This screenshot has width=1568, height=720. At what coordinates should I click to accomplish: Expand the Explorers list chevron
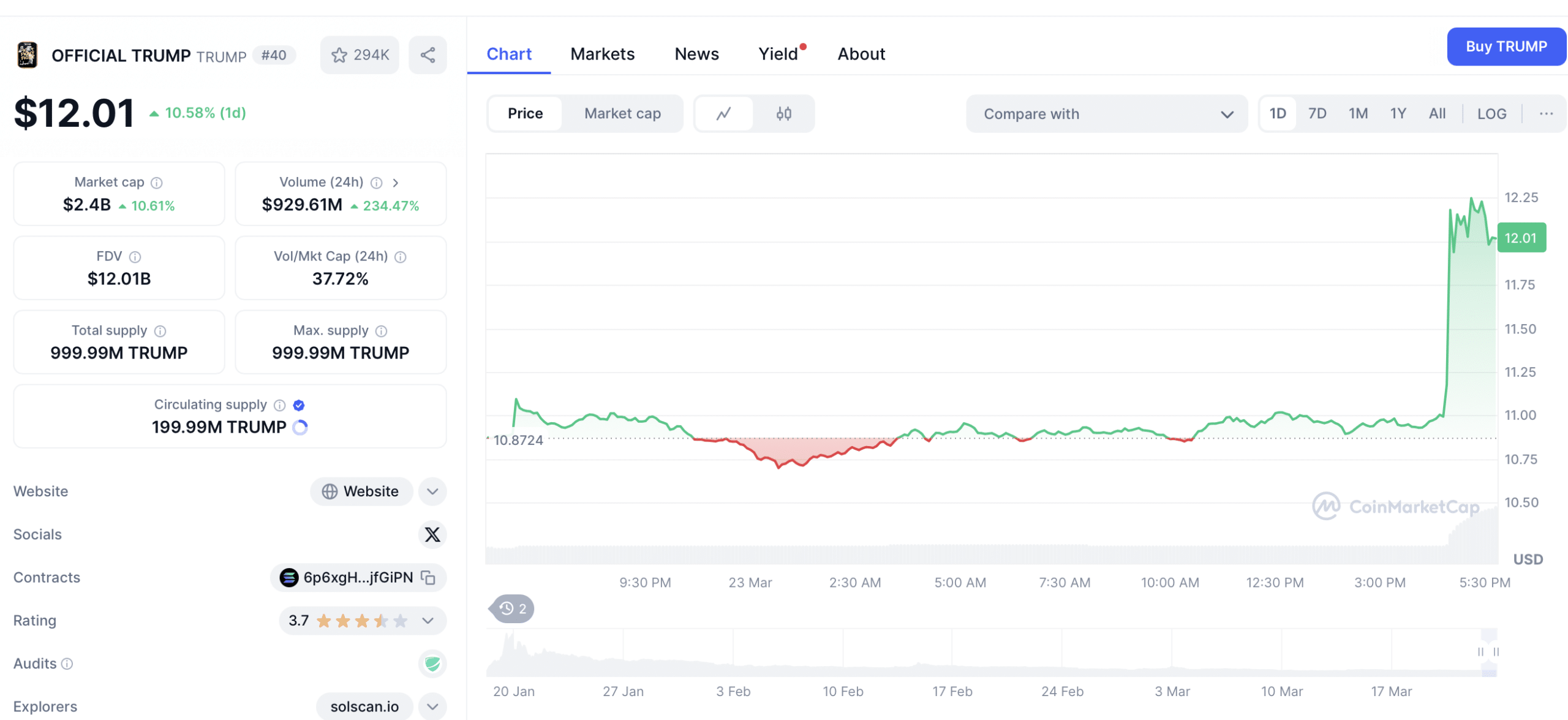coord(432,707)
